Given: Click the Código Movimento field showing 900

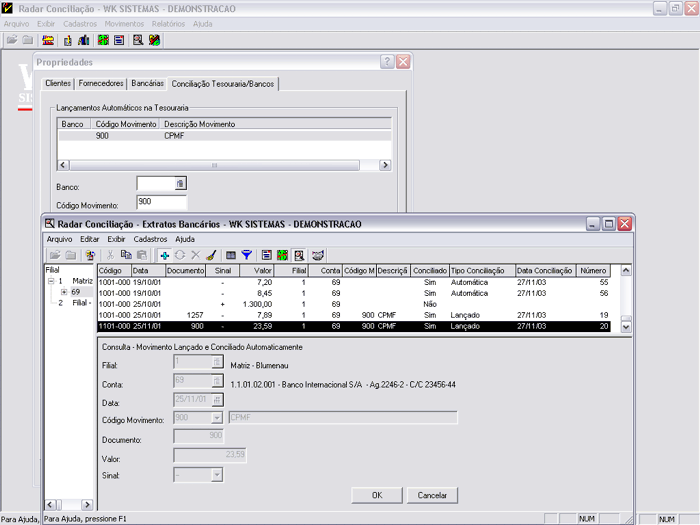Looking at the screenshot, I should (160, 202).
